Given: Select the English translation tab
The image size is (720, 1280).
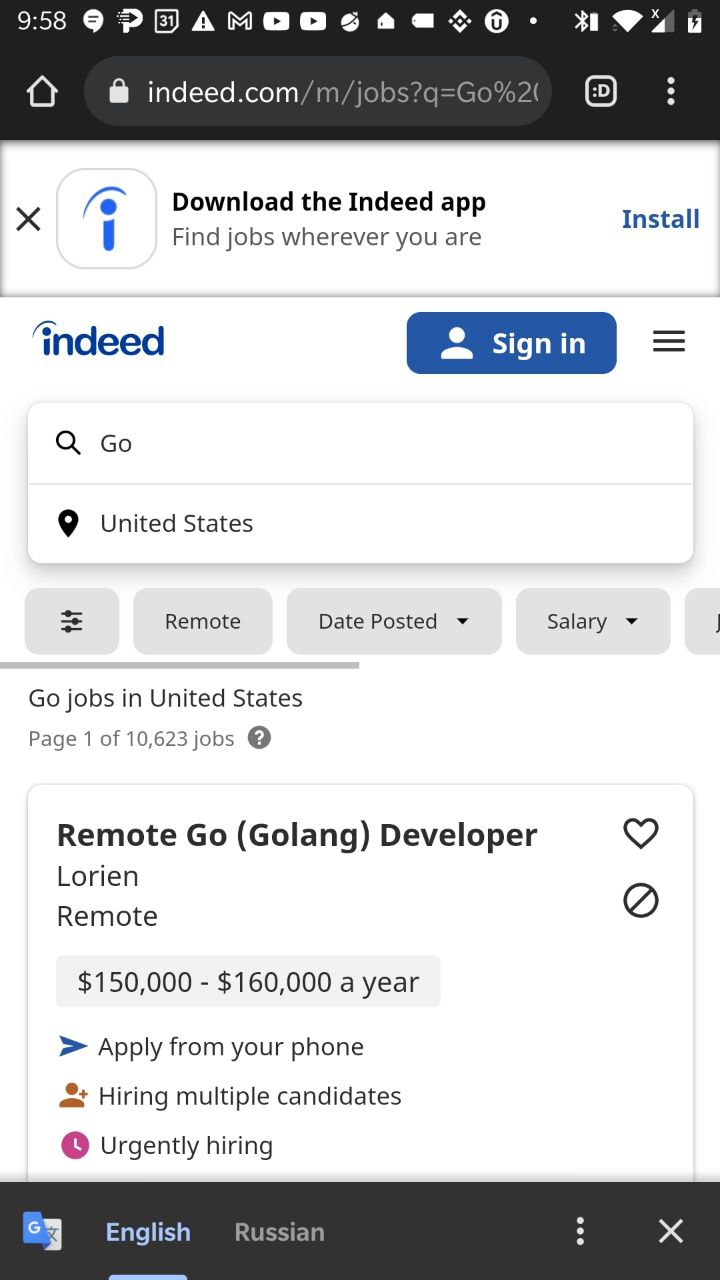Looking at the screenshot, I should click(148, 1232).
